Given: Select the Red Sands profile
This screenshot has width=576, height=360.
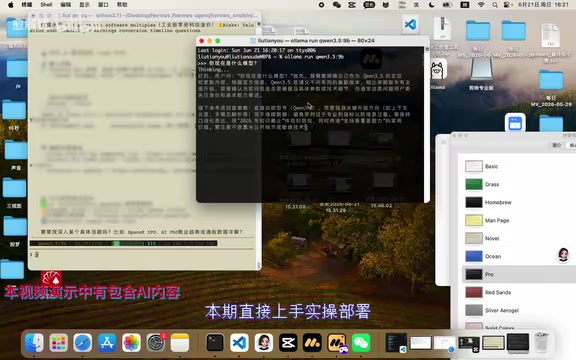Looking at the screenshot, I should [x=519, y=292].
